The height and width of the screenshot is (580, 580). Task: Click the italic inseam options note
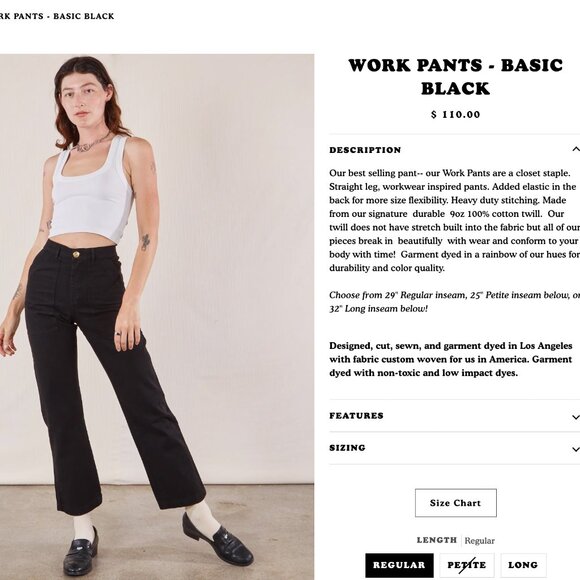[455, 302]
